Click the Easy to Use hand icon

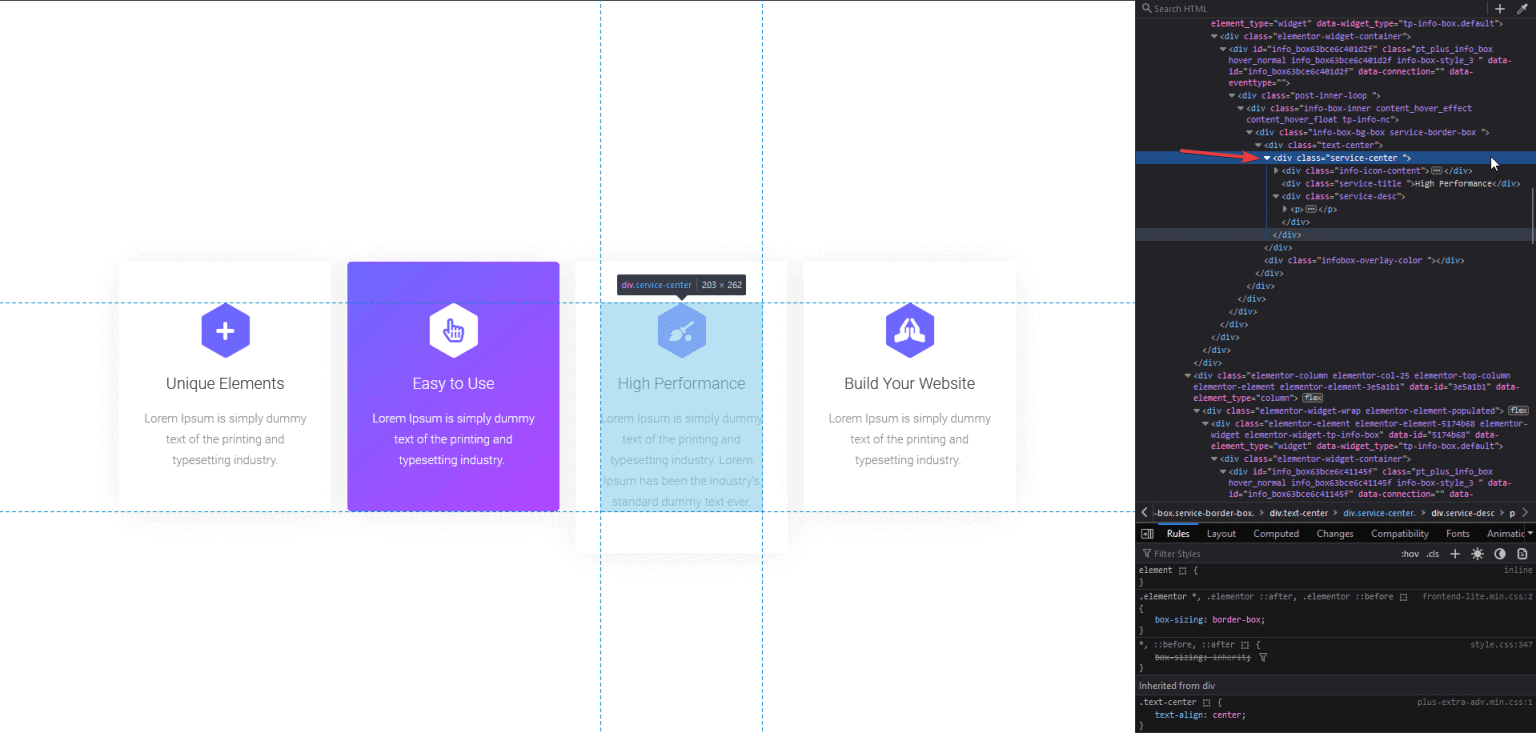pos(453,330)
